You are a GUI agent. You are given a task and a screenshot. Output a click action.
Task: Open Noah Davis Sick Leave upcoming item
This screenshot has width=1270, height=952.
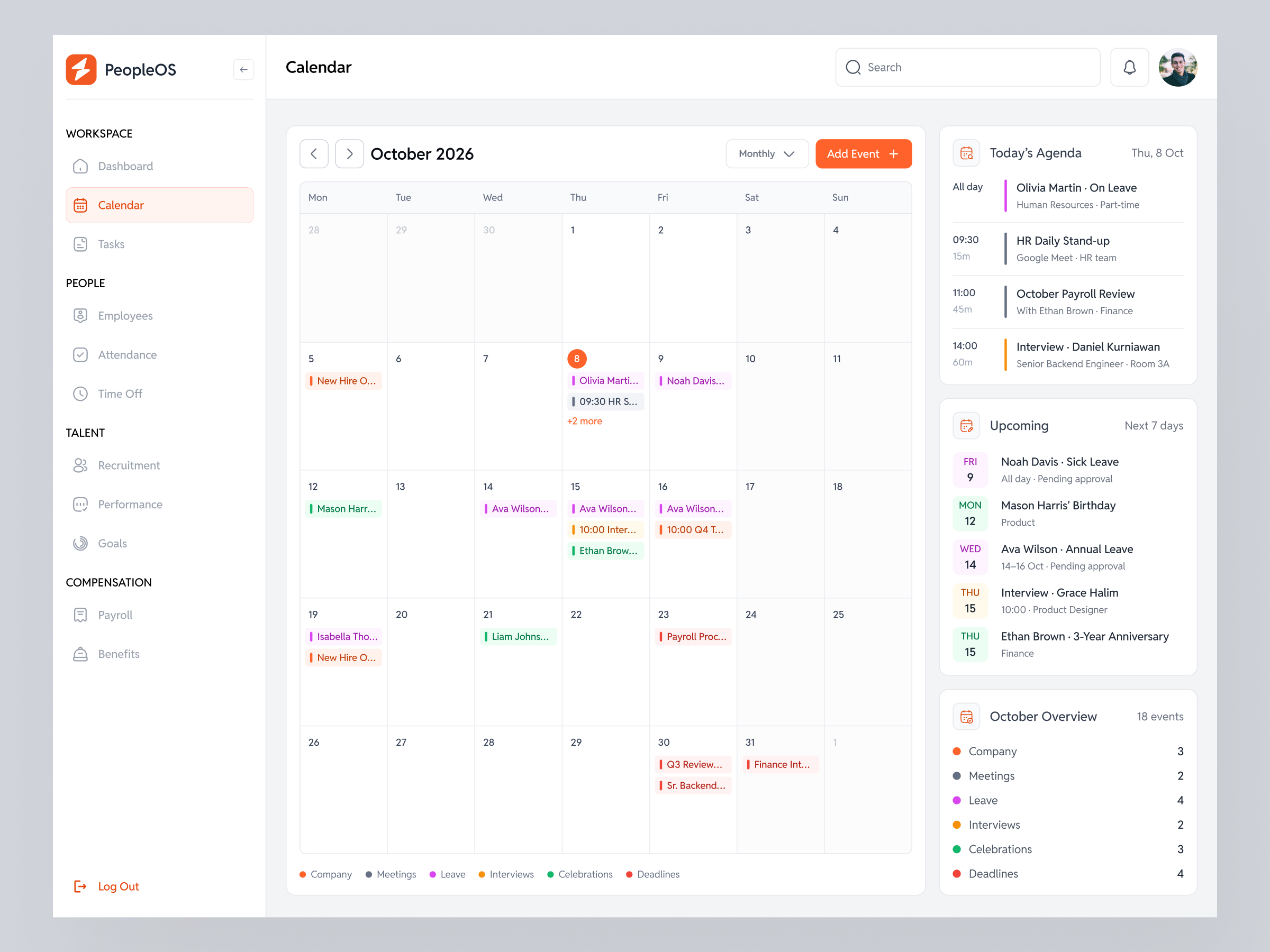1068,470
